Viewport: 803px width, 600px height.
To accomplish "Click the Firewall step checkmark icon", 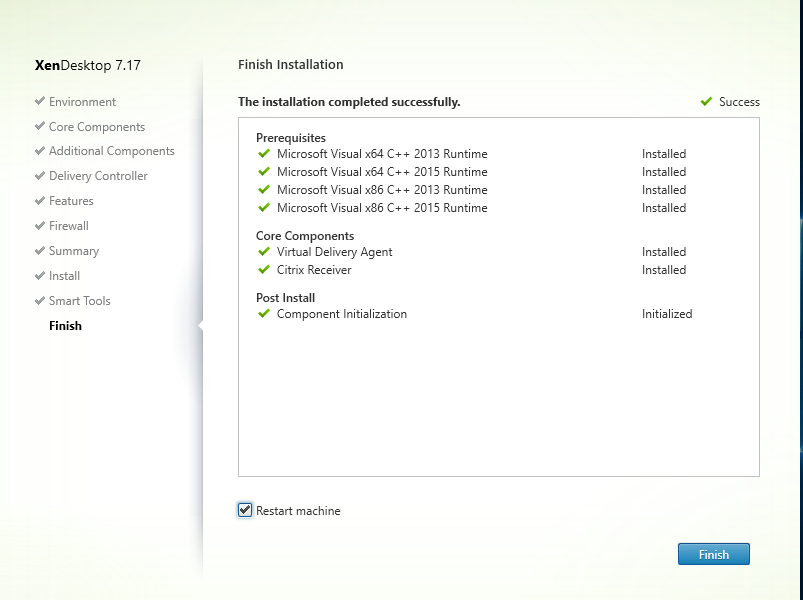I will pyautogui.click(x=40, y=226).
